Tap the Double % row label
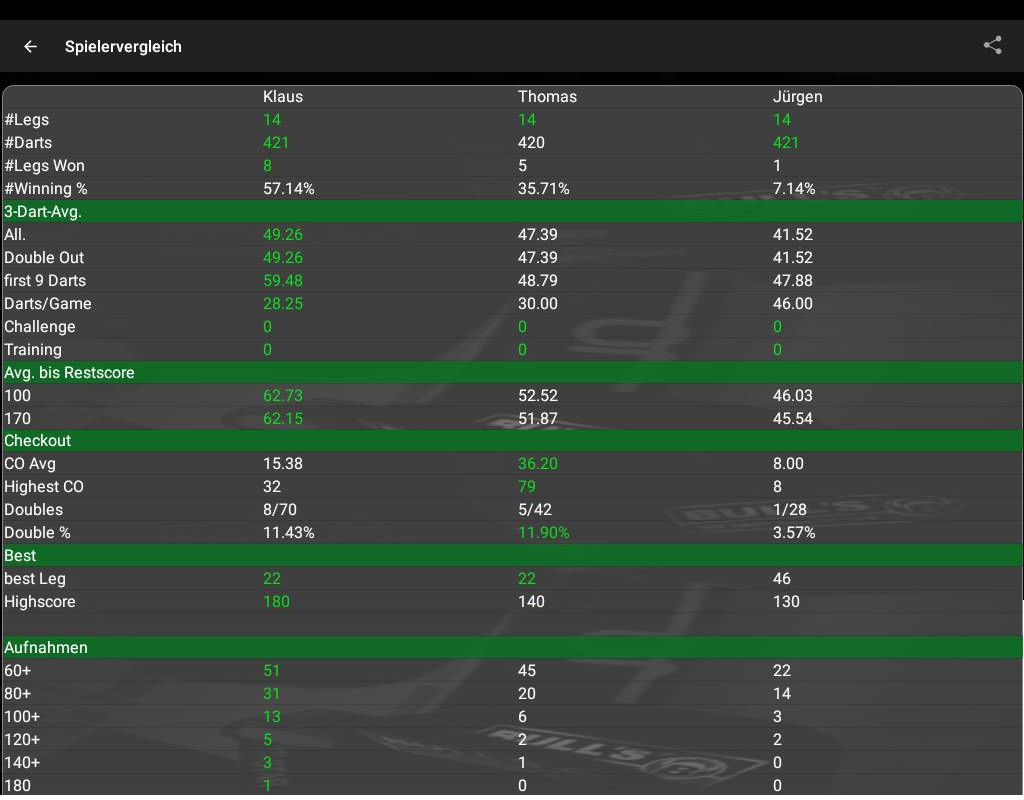 [37, 532]
